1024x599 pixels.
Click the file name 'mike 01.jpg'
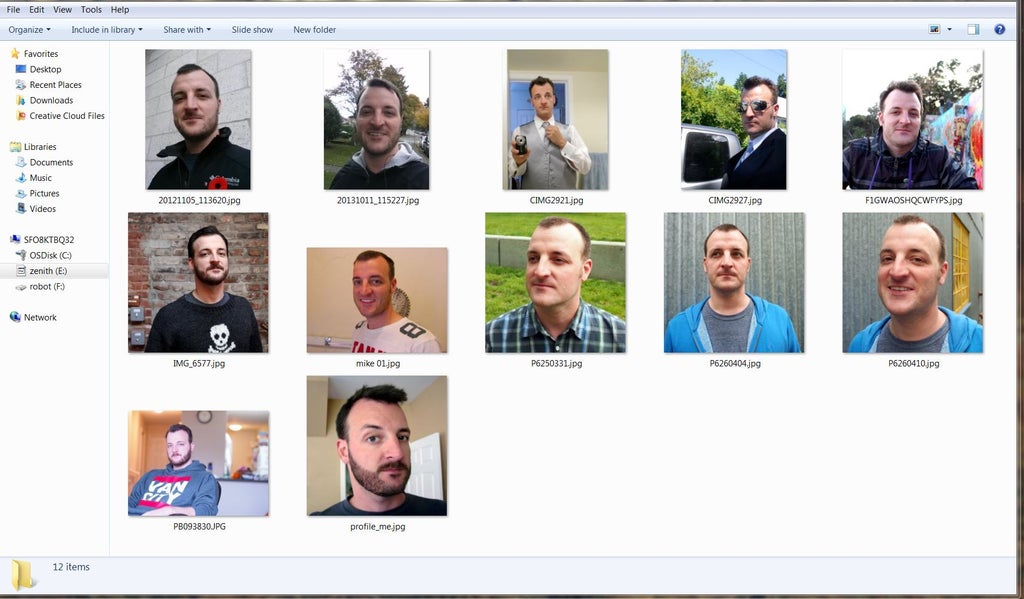coord(377,363)
